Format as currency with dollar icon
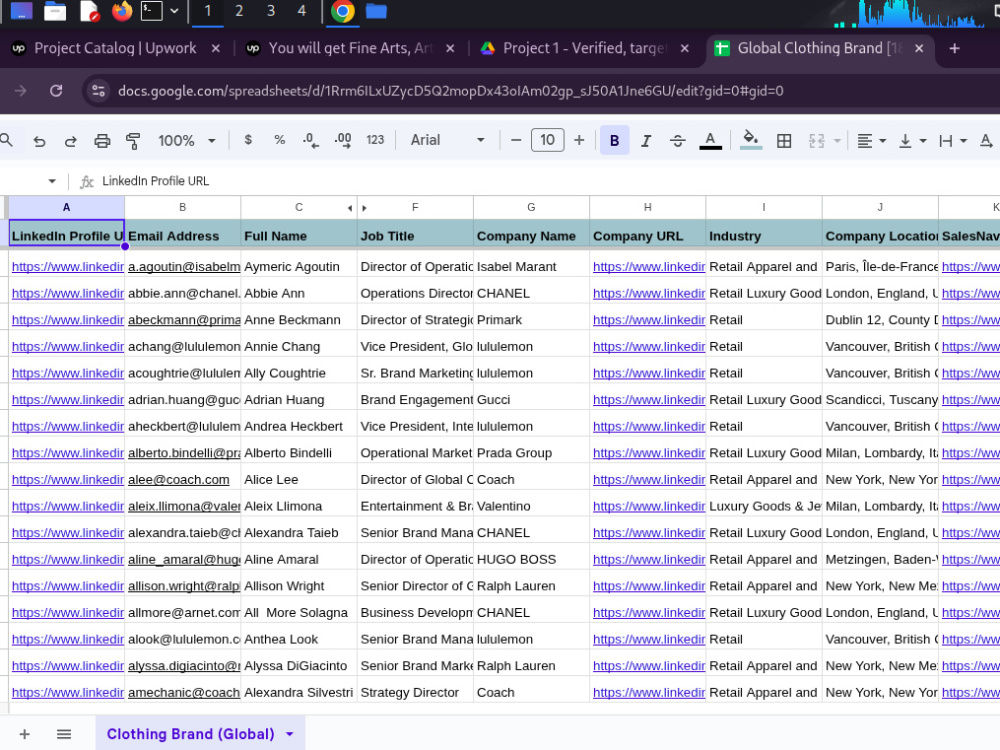The image size is (1000, 750). pyautogui.click(x=248, y=140)
